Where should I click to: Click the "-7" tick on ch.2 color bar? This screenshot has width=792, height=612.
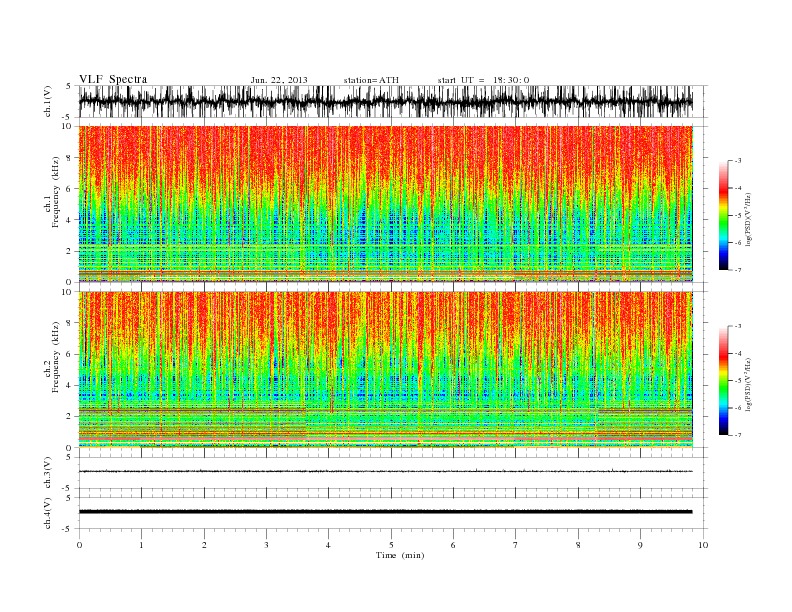click(738, 435)
